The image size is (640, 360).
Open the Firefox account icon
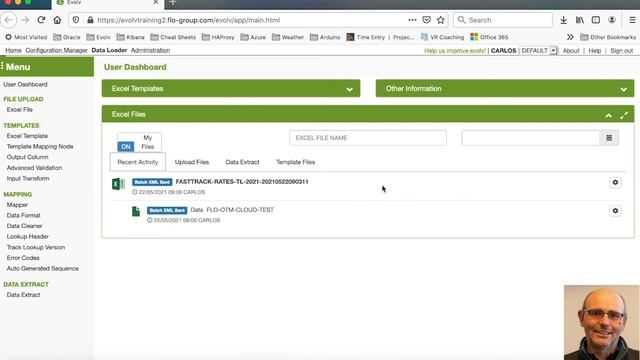tap(612, 20)
